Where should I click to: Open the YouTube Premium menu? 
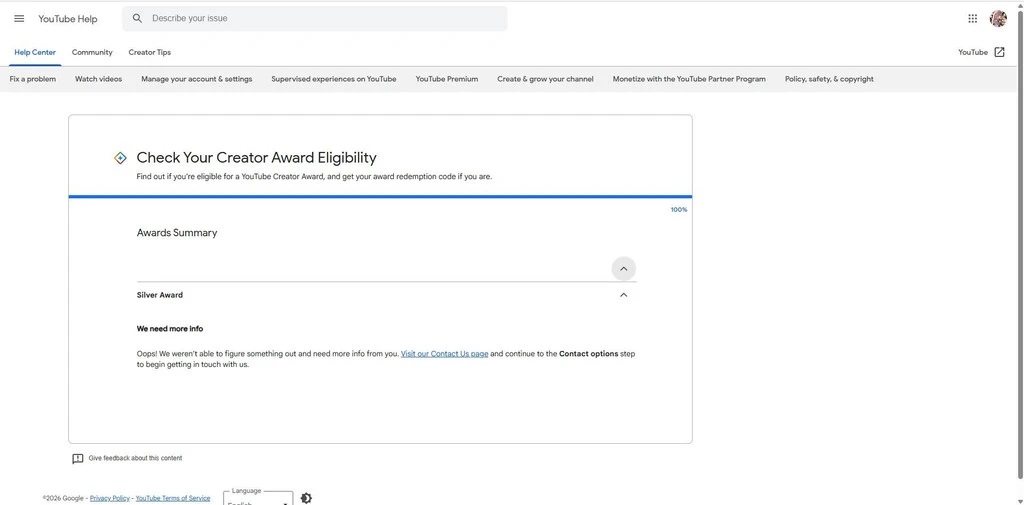[x=447, y=79]
